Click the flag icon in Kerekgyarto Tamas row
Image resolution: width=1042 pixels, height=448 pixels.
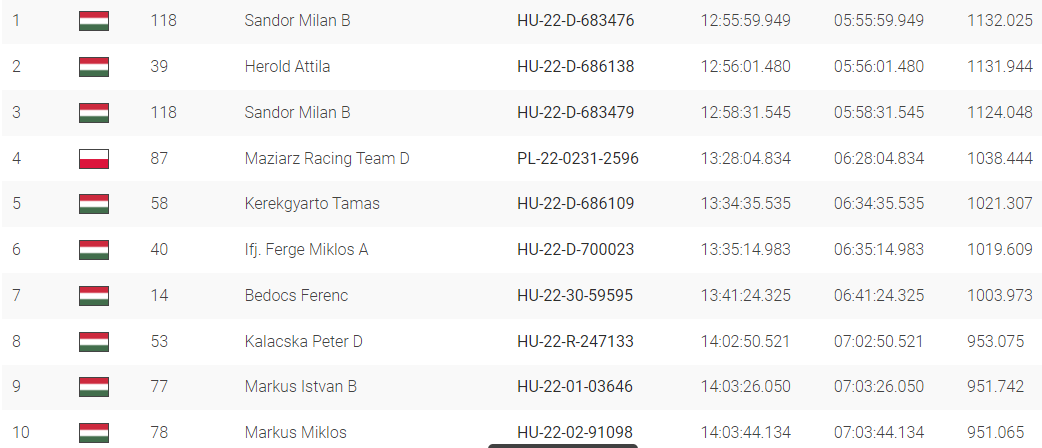click(94, 203)
